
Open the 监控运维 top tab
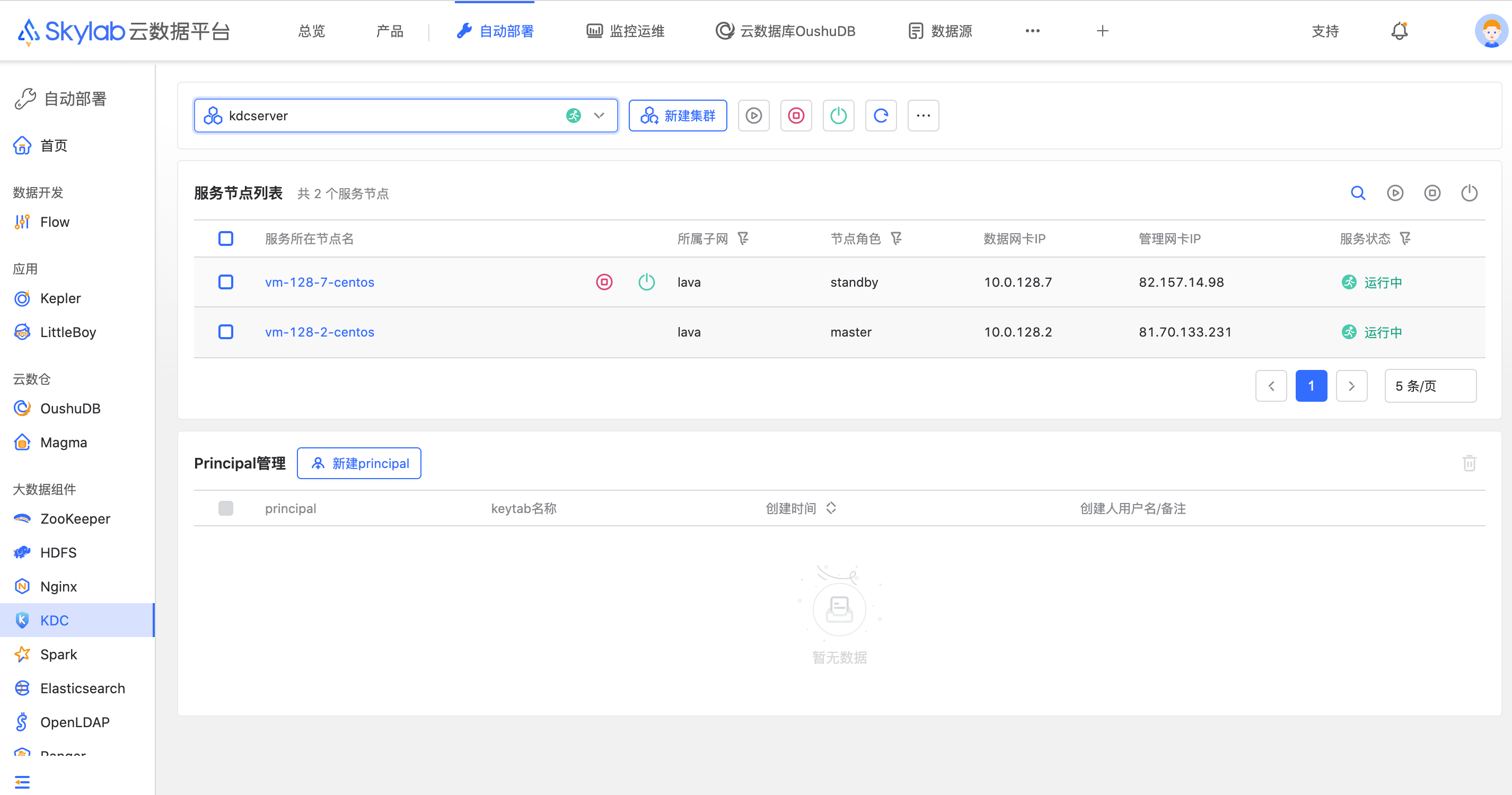coord(625,31)
